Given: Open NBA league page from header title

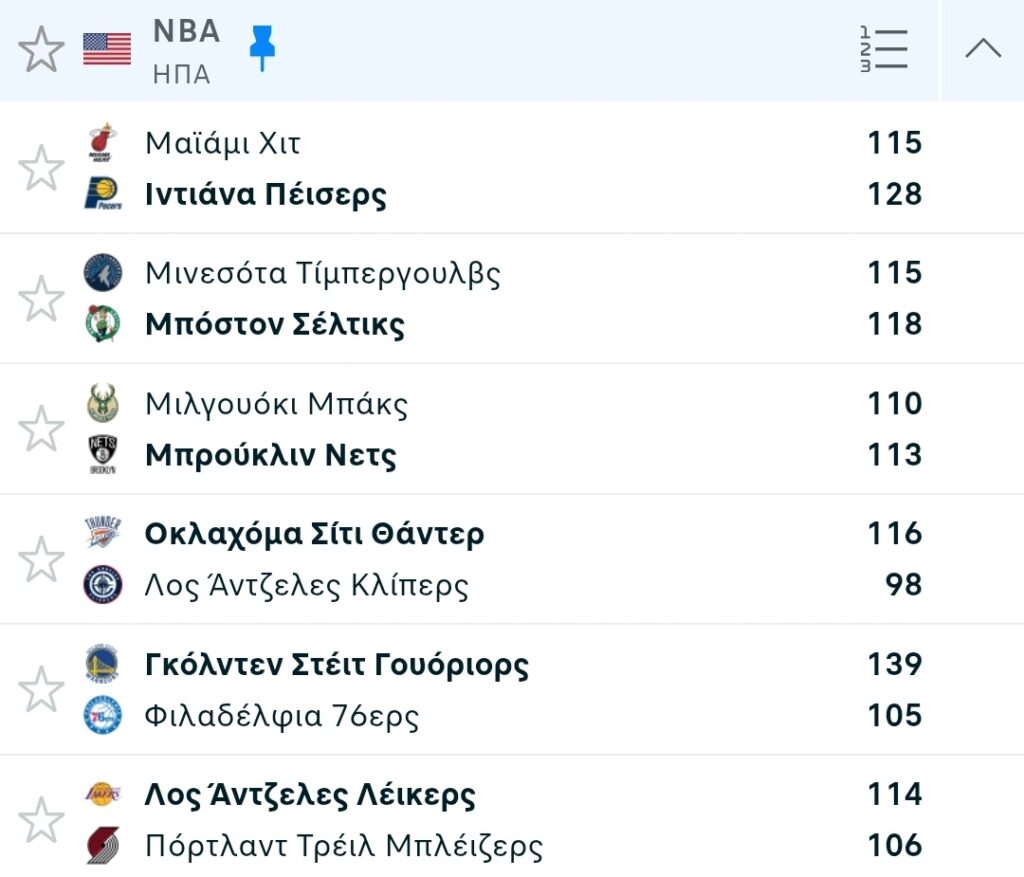Looking at the screenshot, I should coord(186,32).
